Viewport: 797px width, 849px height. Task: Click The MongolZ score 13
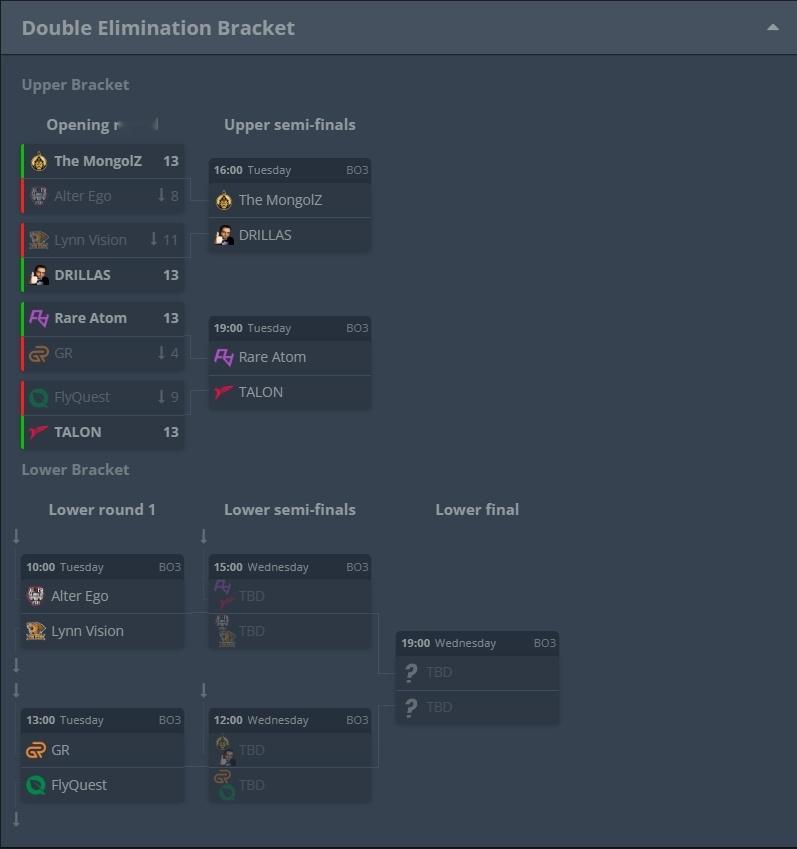(x=171, y=161)
